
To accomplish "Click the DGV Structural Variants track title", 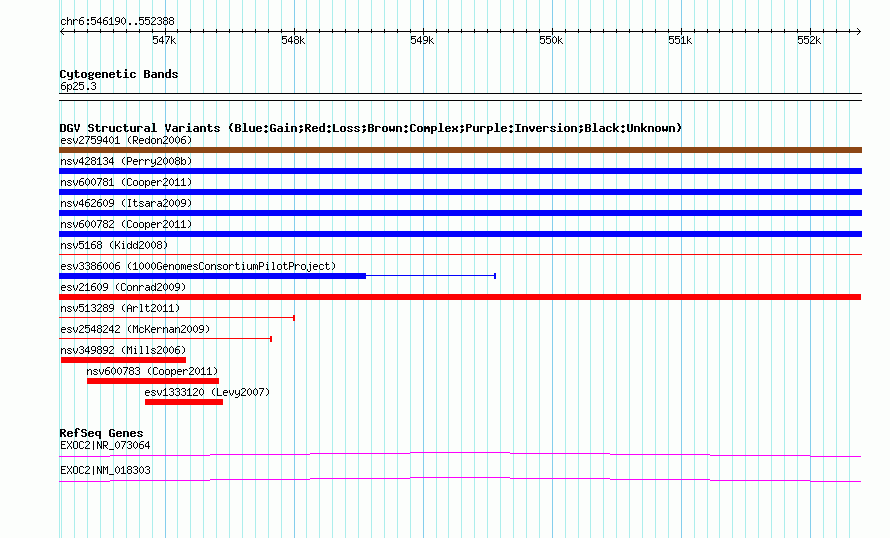I will click(x=371, y=128).
